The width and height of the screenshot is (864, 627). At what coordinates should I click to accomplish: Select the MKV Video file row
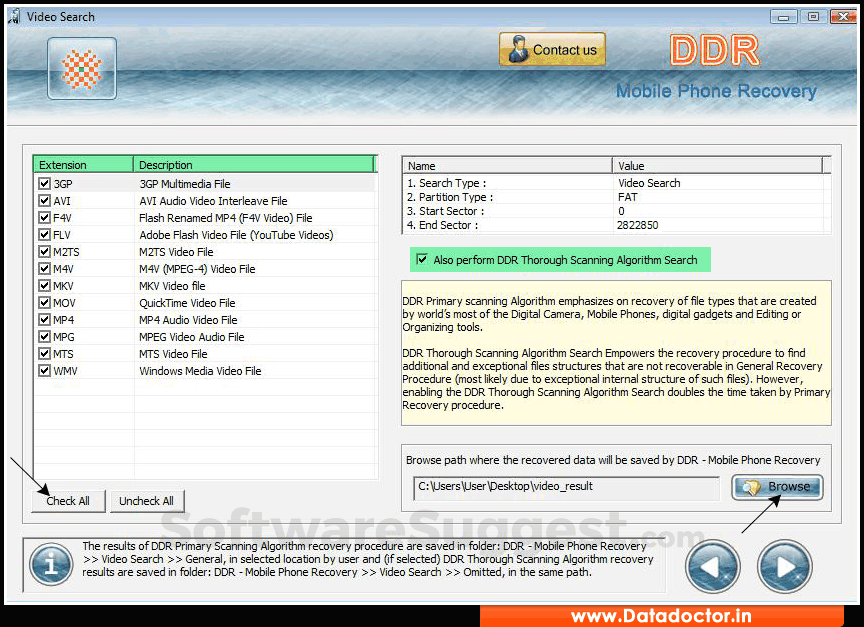pyautogui.click(x=200, y=285)
